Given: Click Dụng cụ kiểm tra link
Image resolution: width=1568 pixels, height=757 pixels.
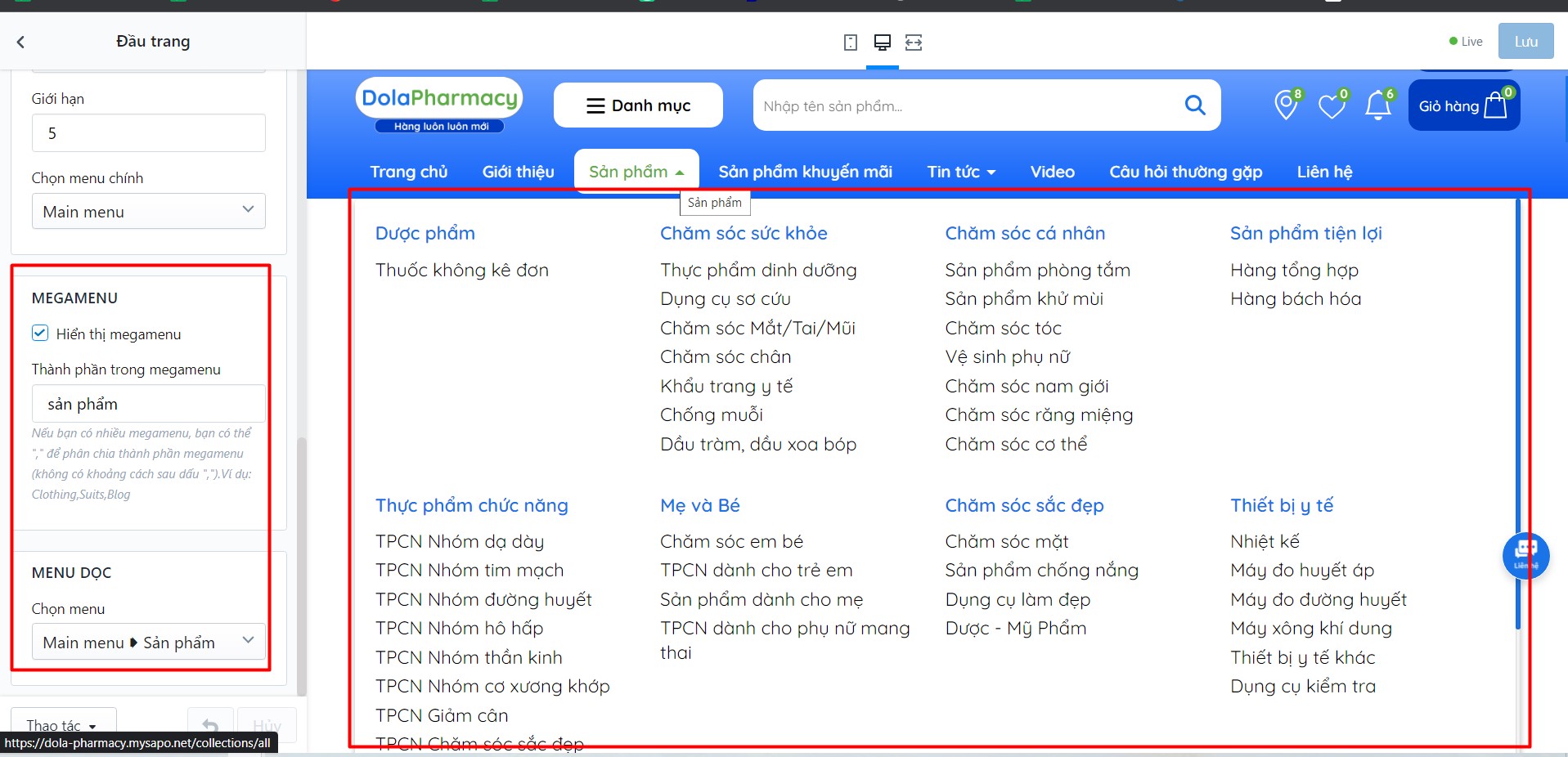Looking at the screenshot, I should (1303, 686).
